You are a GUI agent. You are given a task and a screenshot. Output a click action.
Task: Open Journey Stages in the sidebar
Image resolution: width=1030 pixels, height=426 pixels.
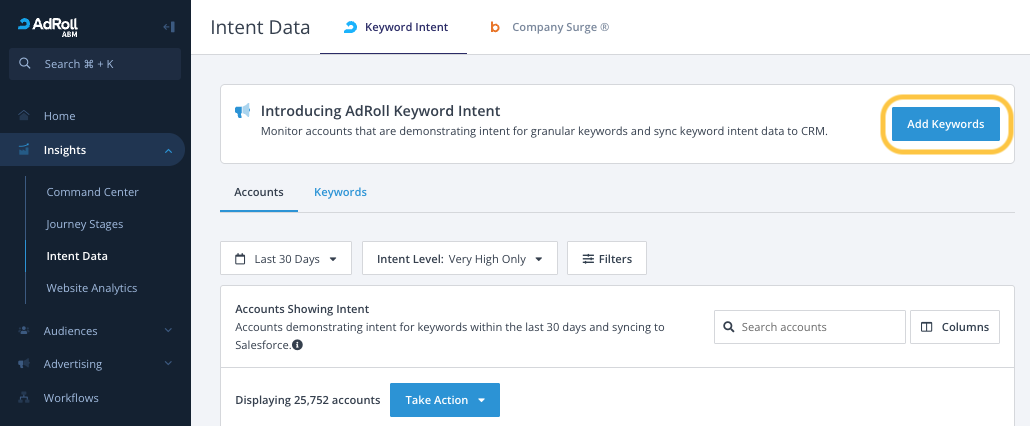click(x=85, y=224)
